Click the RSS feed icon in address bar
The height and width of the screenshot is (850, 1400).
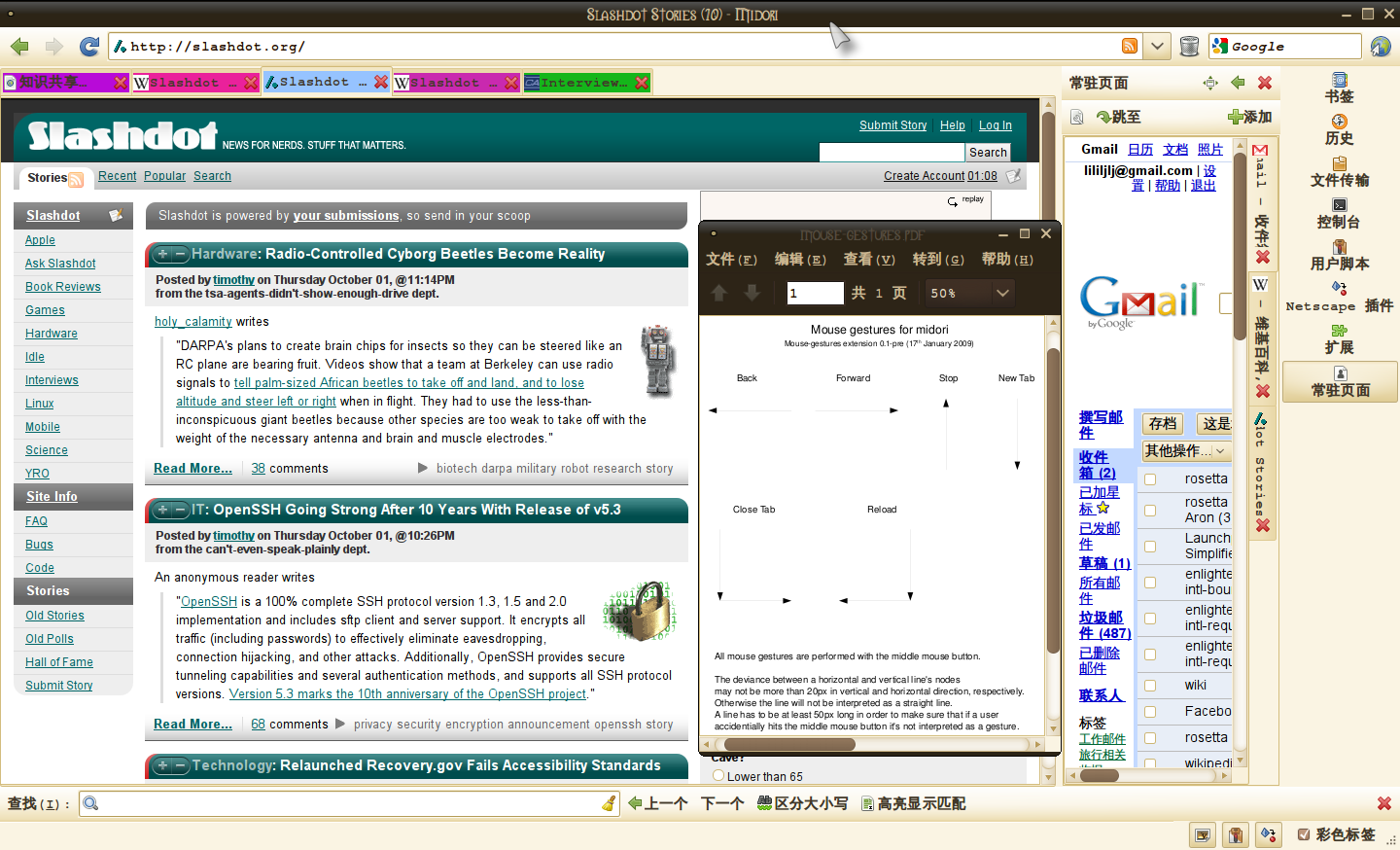[1129, 46]
